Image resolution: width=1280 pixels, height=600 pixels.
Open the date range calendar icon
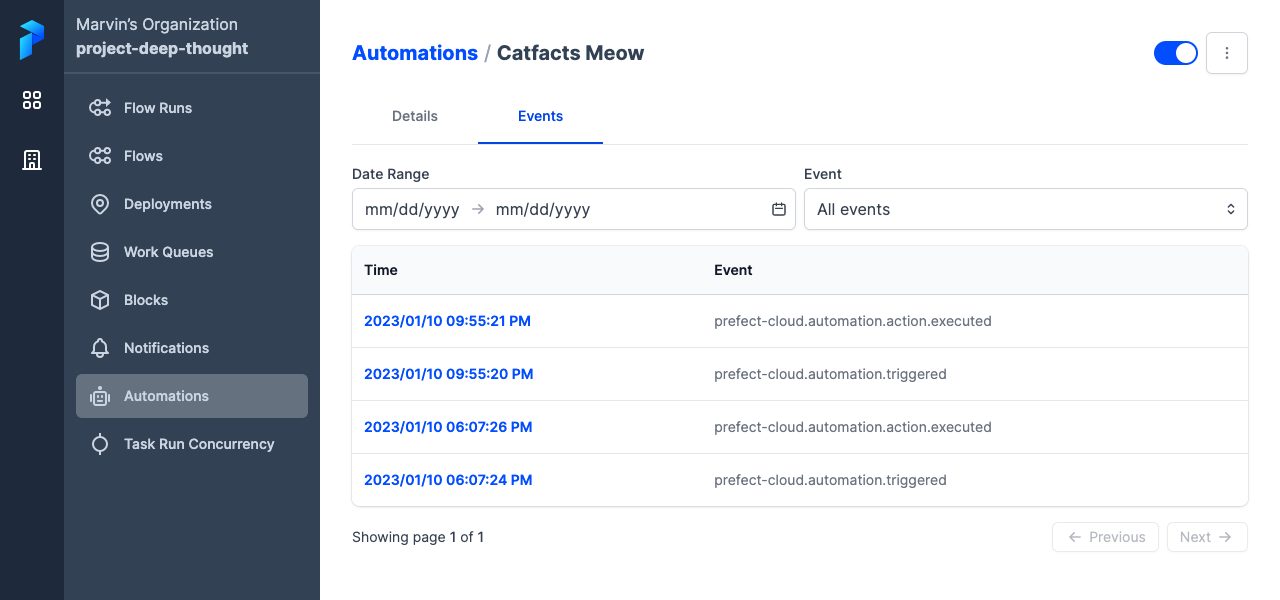tap(779, 209)
